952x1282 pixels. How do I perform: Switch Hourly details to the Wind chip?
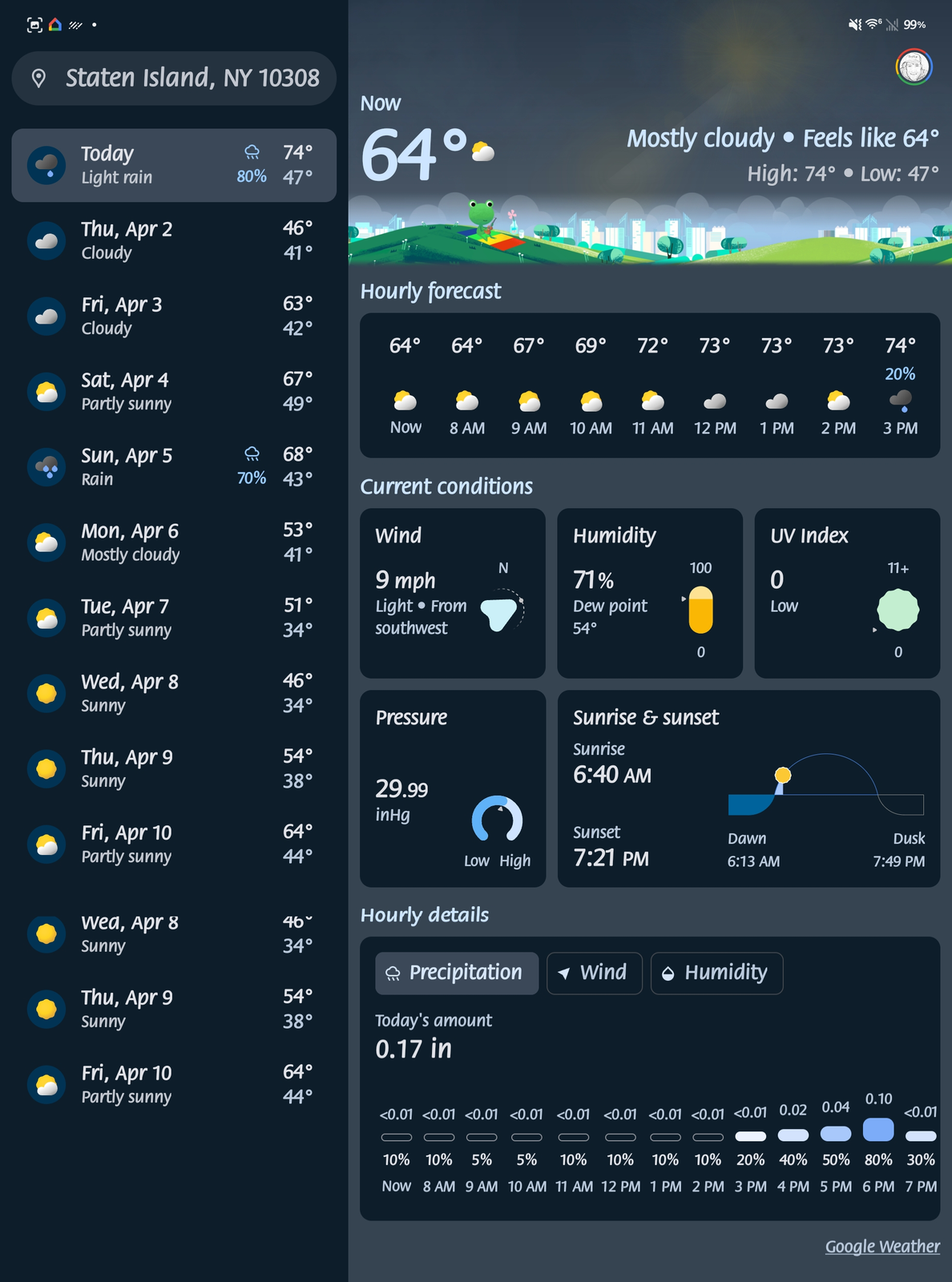[594, 973]
